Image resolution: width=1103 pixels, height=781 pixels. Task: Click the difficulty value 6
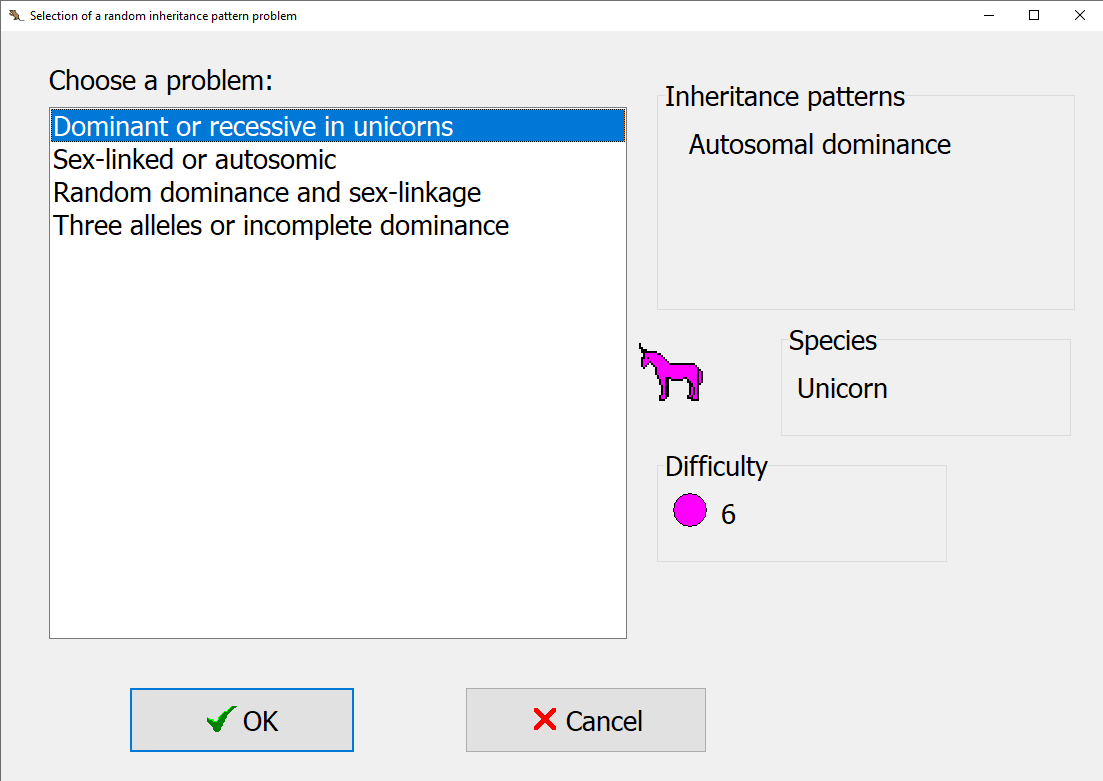[x=728, y=514]
